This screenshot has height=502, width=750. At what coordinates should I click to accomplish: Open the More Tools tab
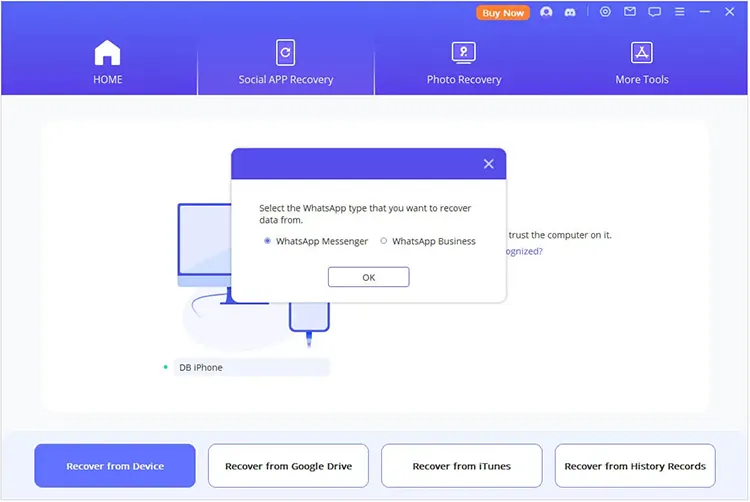[x=641, y=63]
